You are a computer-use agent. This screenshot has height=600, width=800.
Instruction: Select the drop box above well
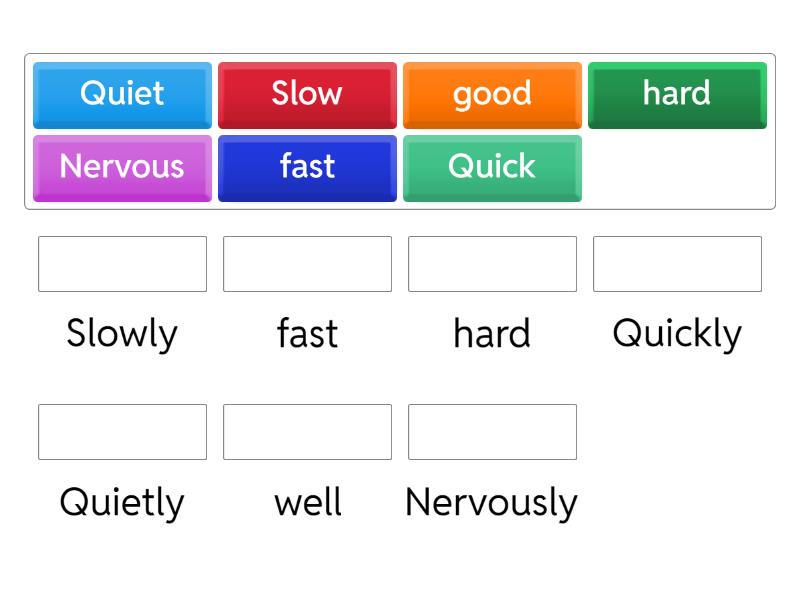307,432
